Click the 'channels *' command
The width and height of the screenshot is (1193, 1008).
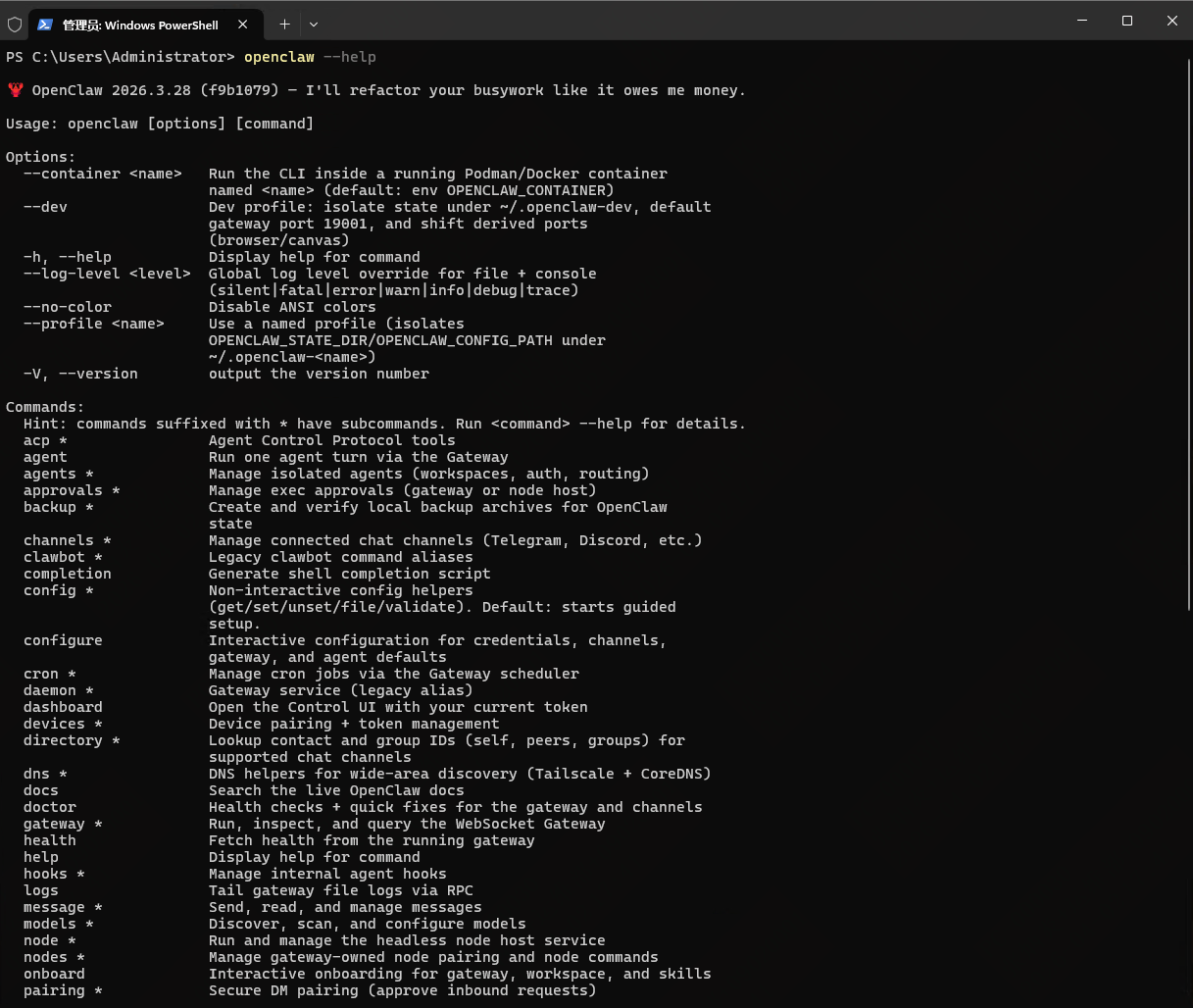pos(68,540)
